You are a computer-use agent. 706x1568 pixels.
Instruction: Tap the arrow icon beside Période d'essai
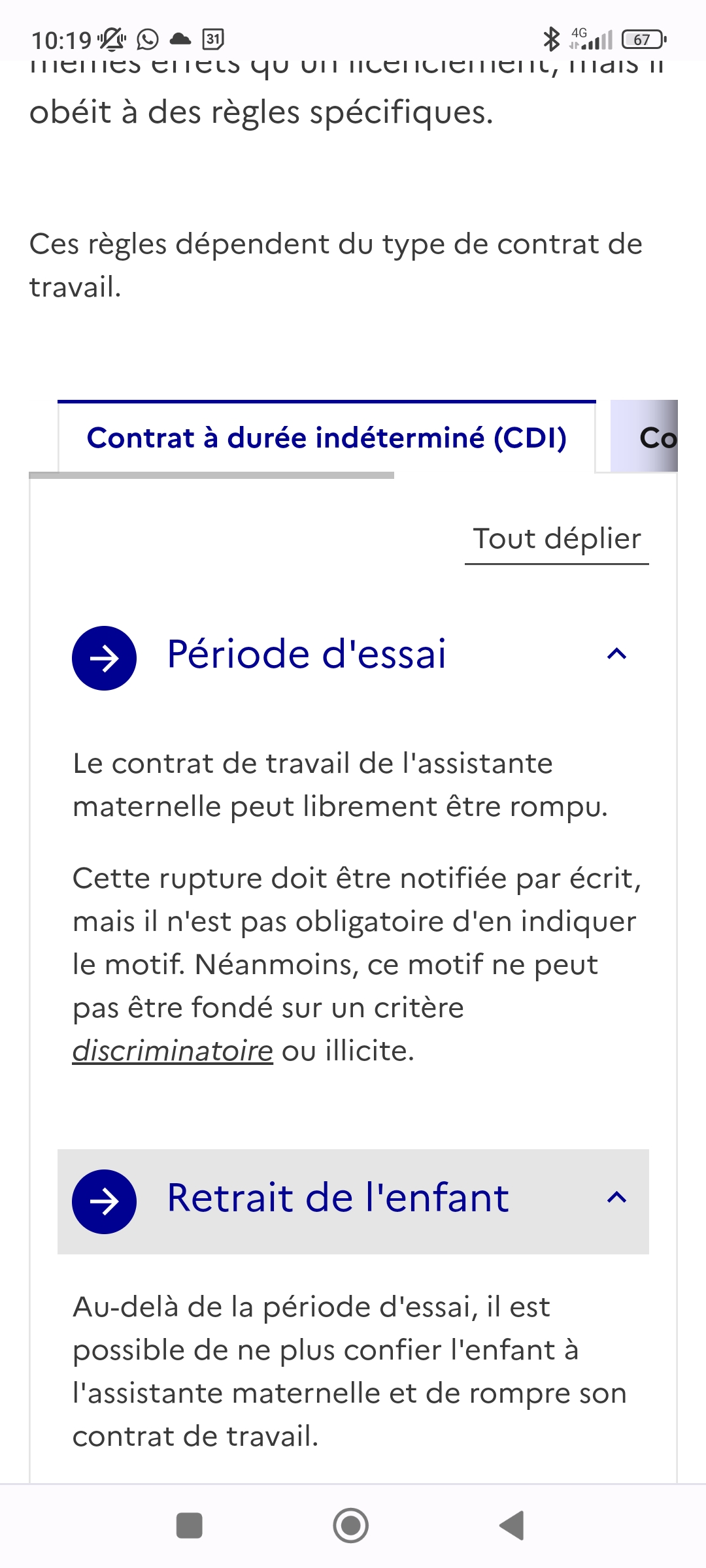[104, 658]
